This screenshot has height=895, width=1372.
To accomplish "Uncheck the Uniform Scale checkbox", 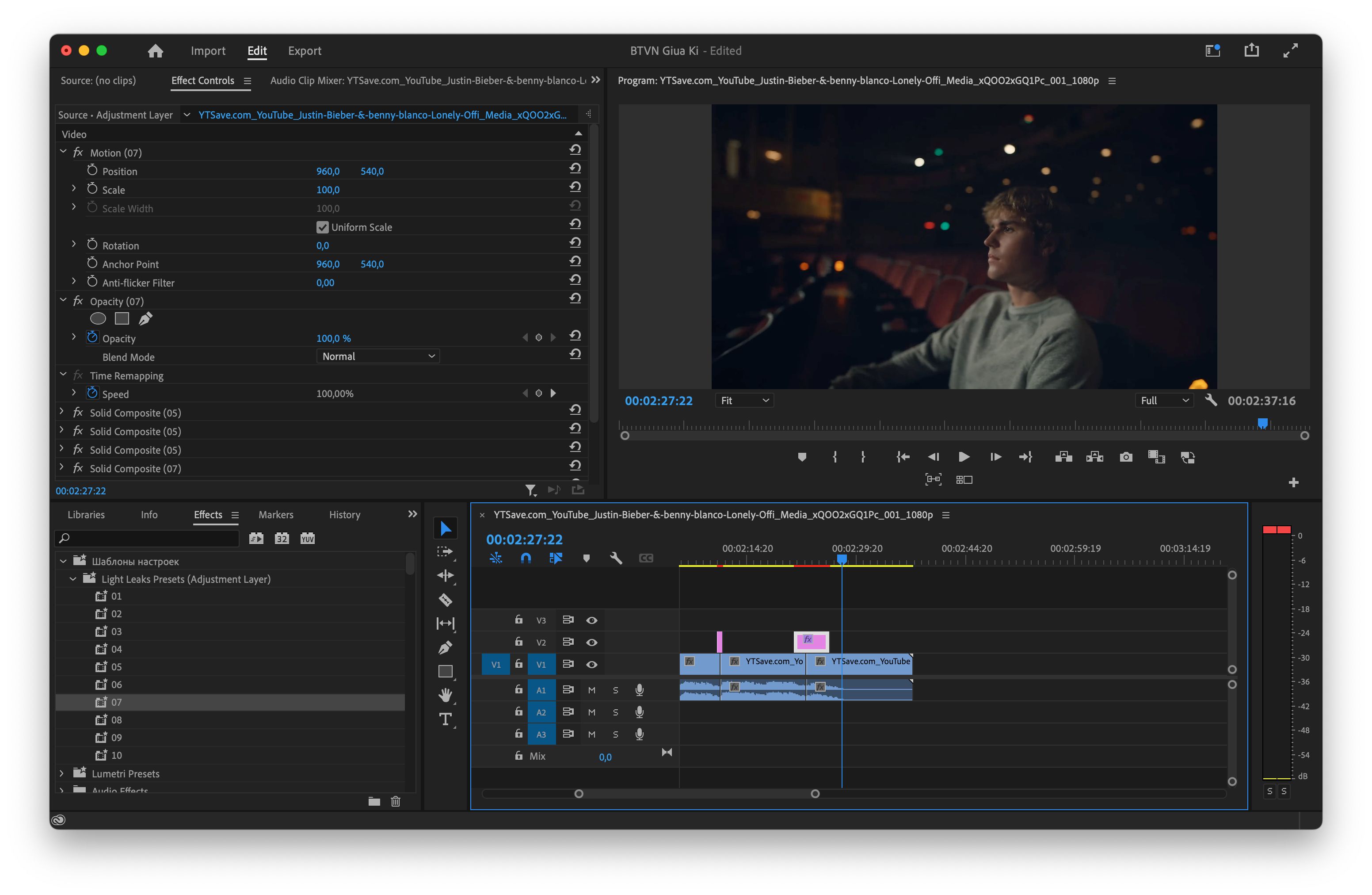I will pos(322,227).
